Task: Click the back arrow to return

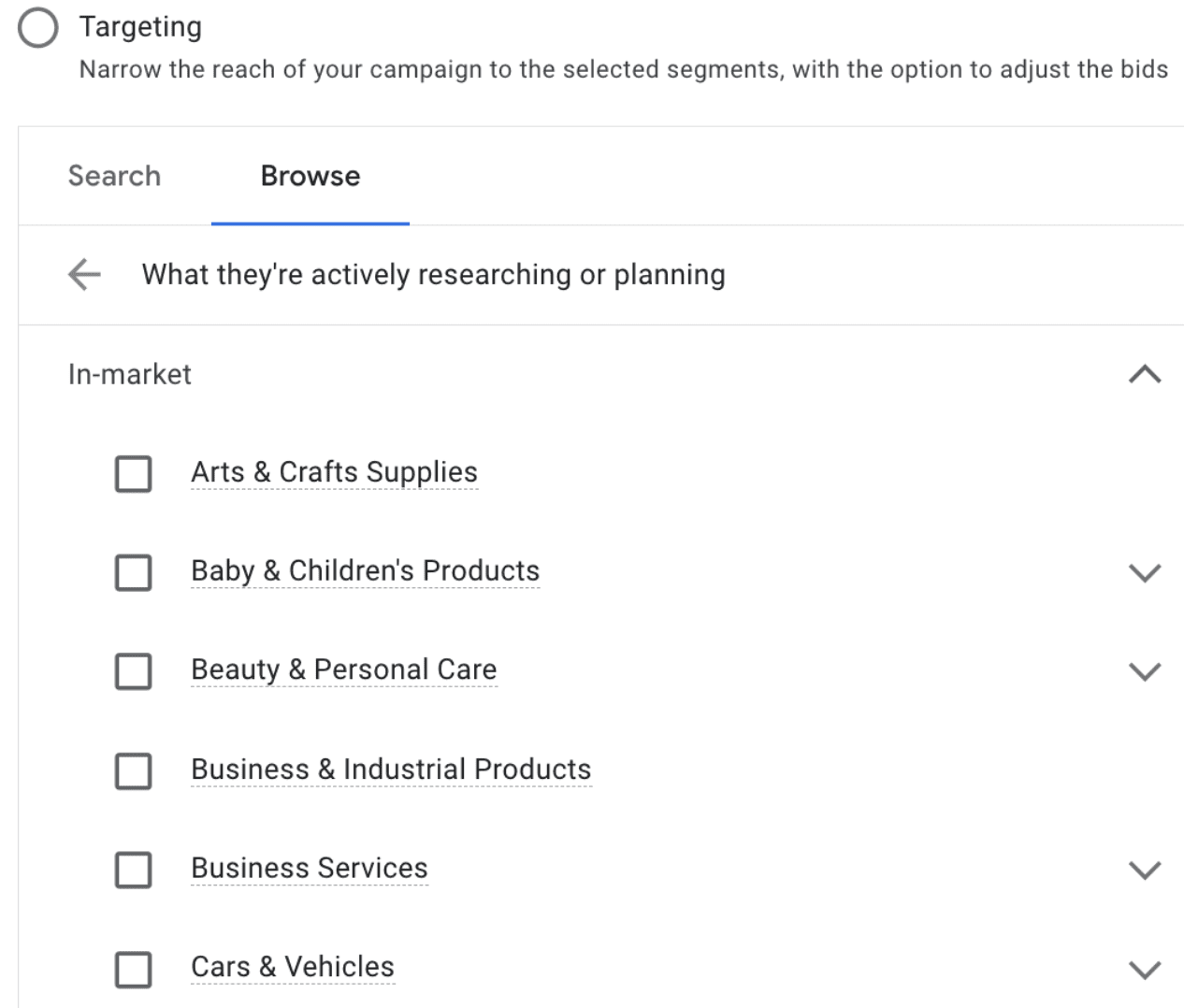Action: click(82, 274)
